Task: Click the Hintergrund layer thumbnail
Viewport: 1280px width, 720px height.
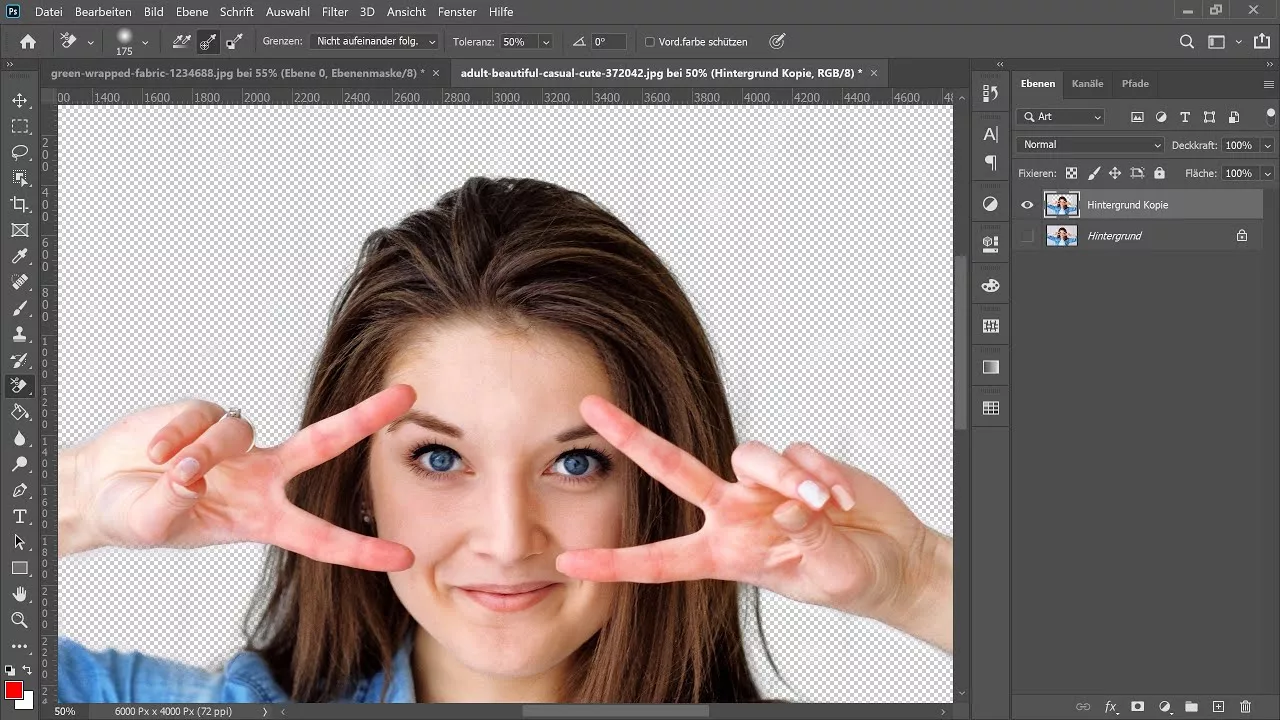Action: tap(1062, 235)
